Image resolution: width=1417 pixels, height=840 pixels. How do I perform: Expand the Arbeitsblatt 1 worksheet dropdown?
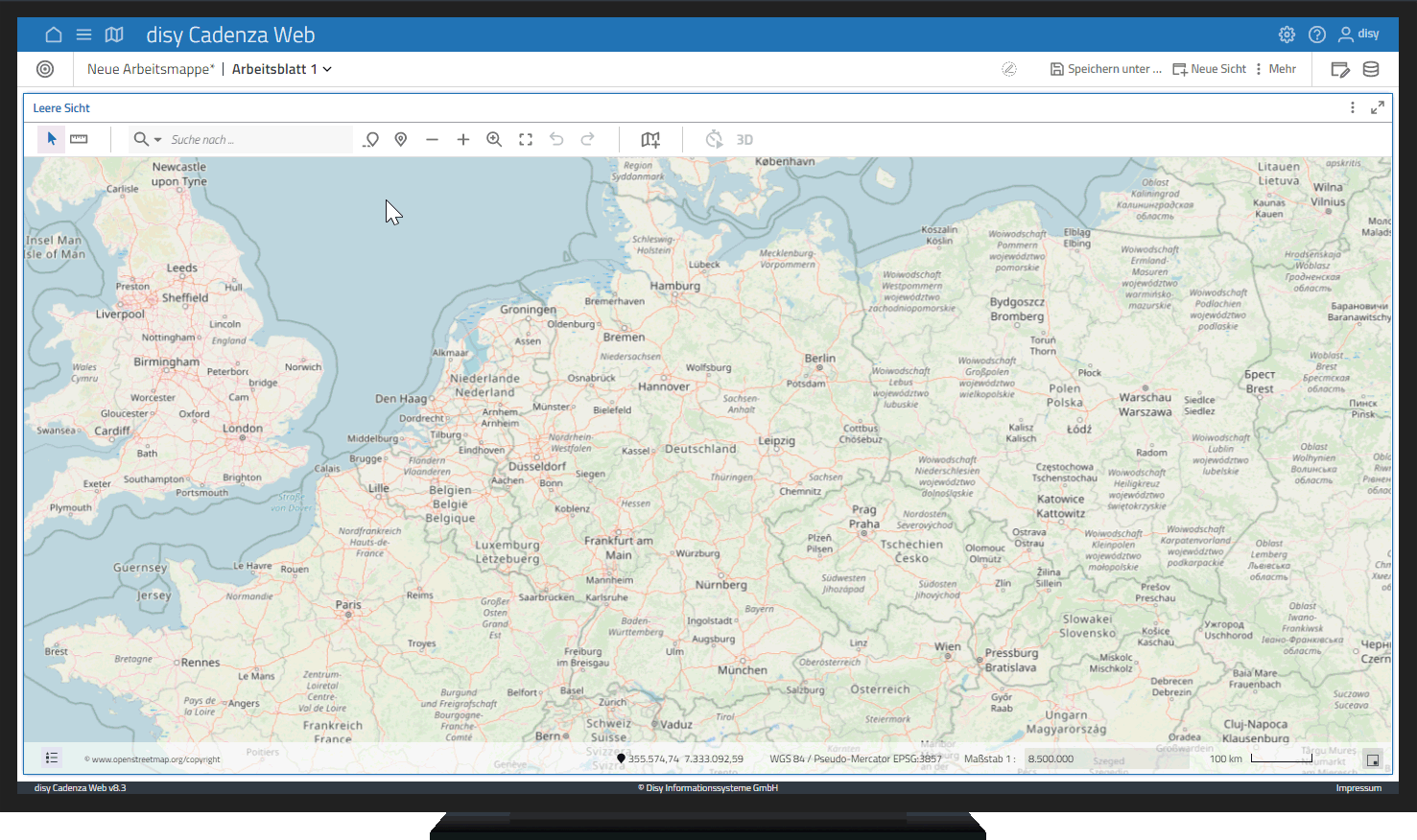(x=282, y=69)
